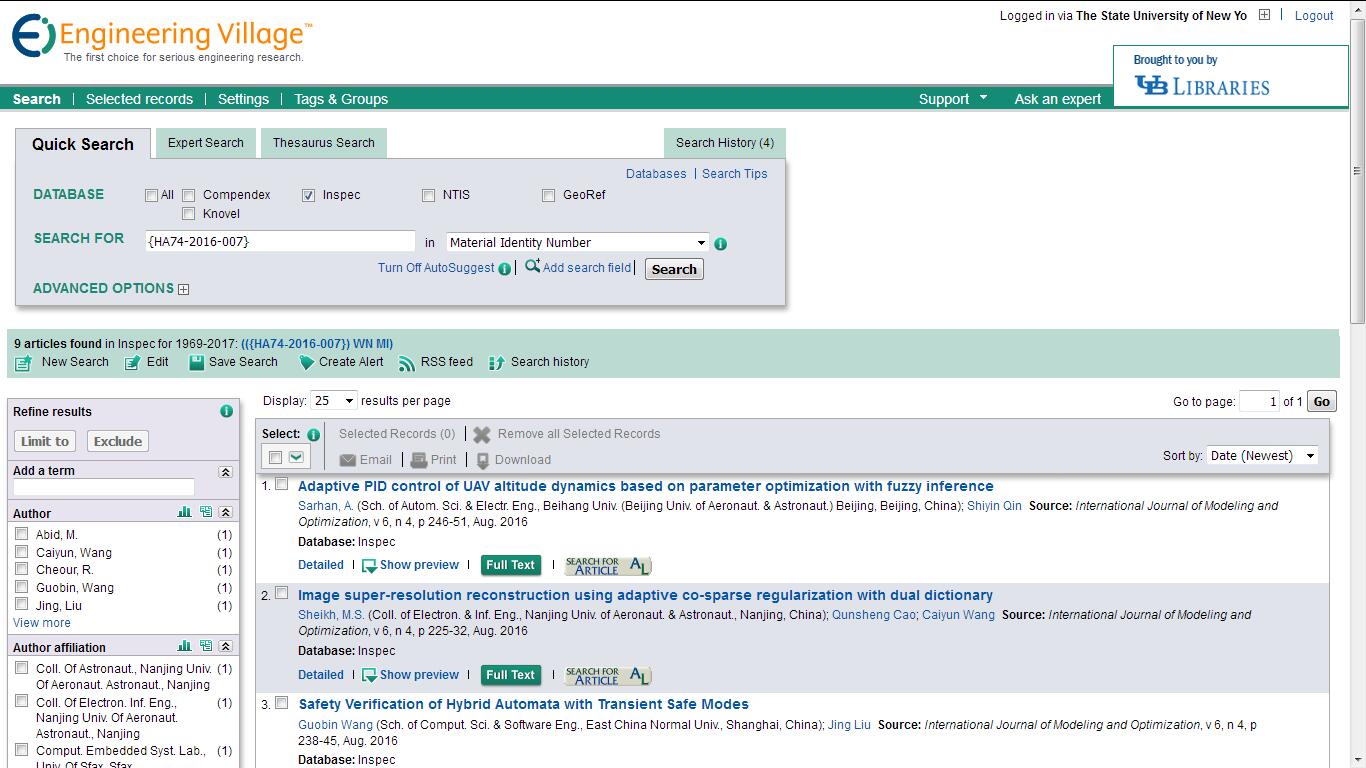Click the Print printer icon
The image size is (1366, 768).
(419, 460)
